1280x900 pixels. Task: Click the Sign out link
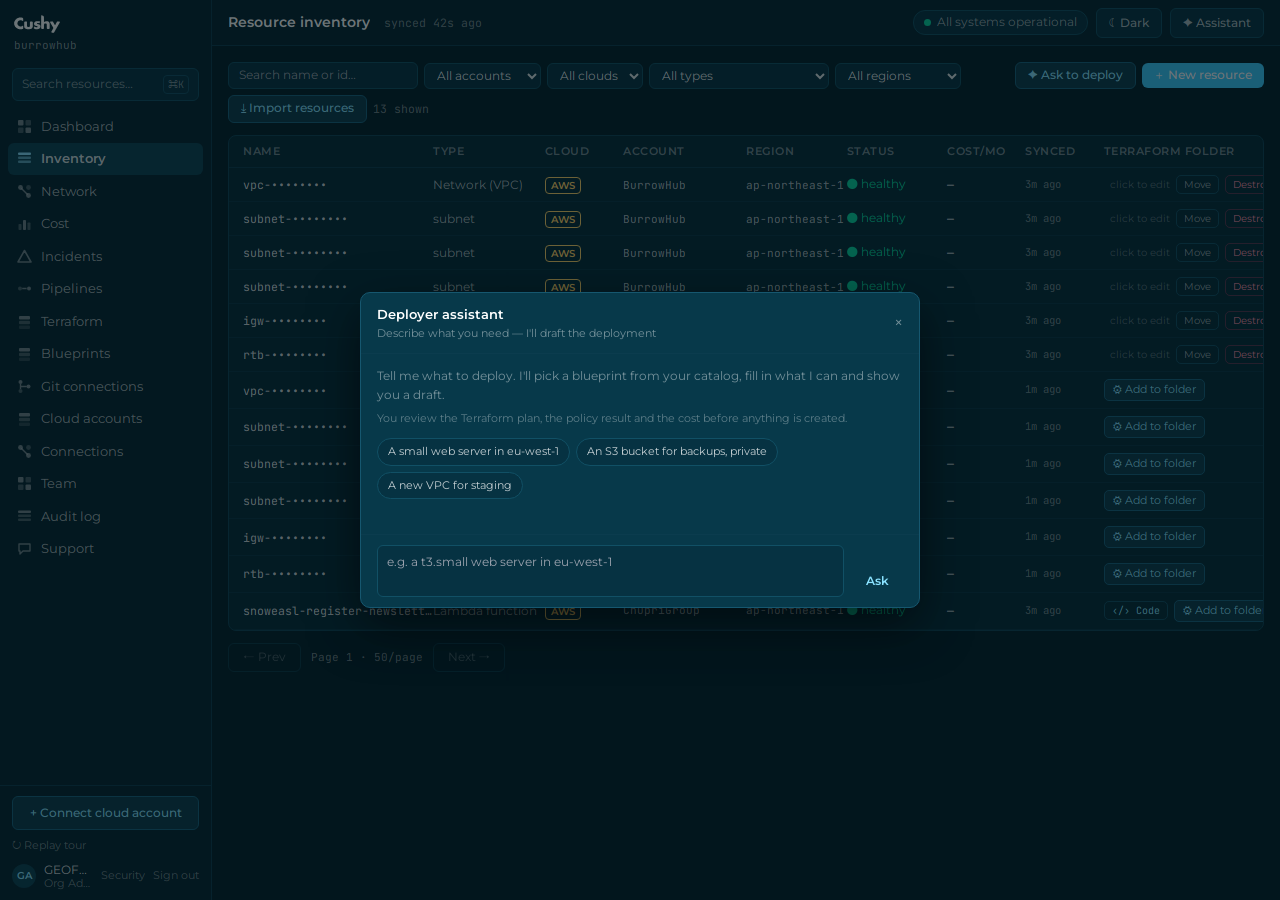click(176, 876)
